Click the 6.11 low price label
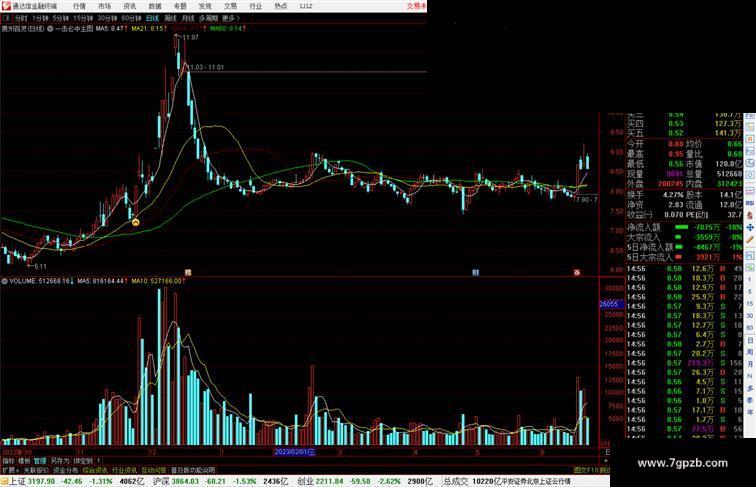Image resolution: width=756 pixels, height=487 pixels. (x=40, y=266)
